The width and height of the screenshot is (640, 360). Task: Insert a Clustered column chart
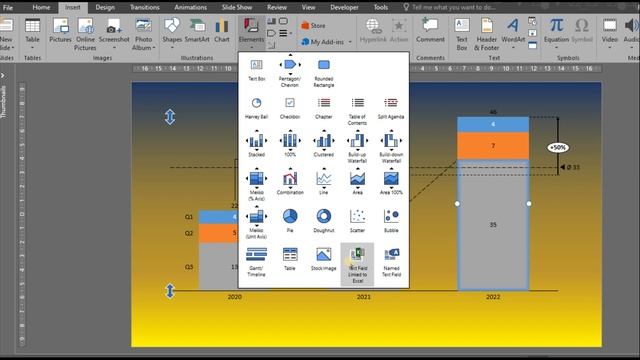coord(324,143)
